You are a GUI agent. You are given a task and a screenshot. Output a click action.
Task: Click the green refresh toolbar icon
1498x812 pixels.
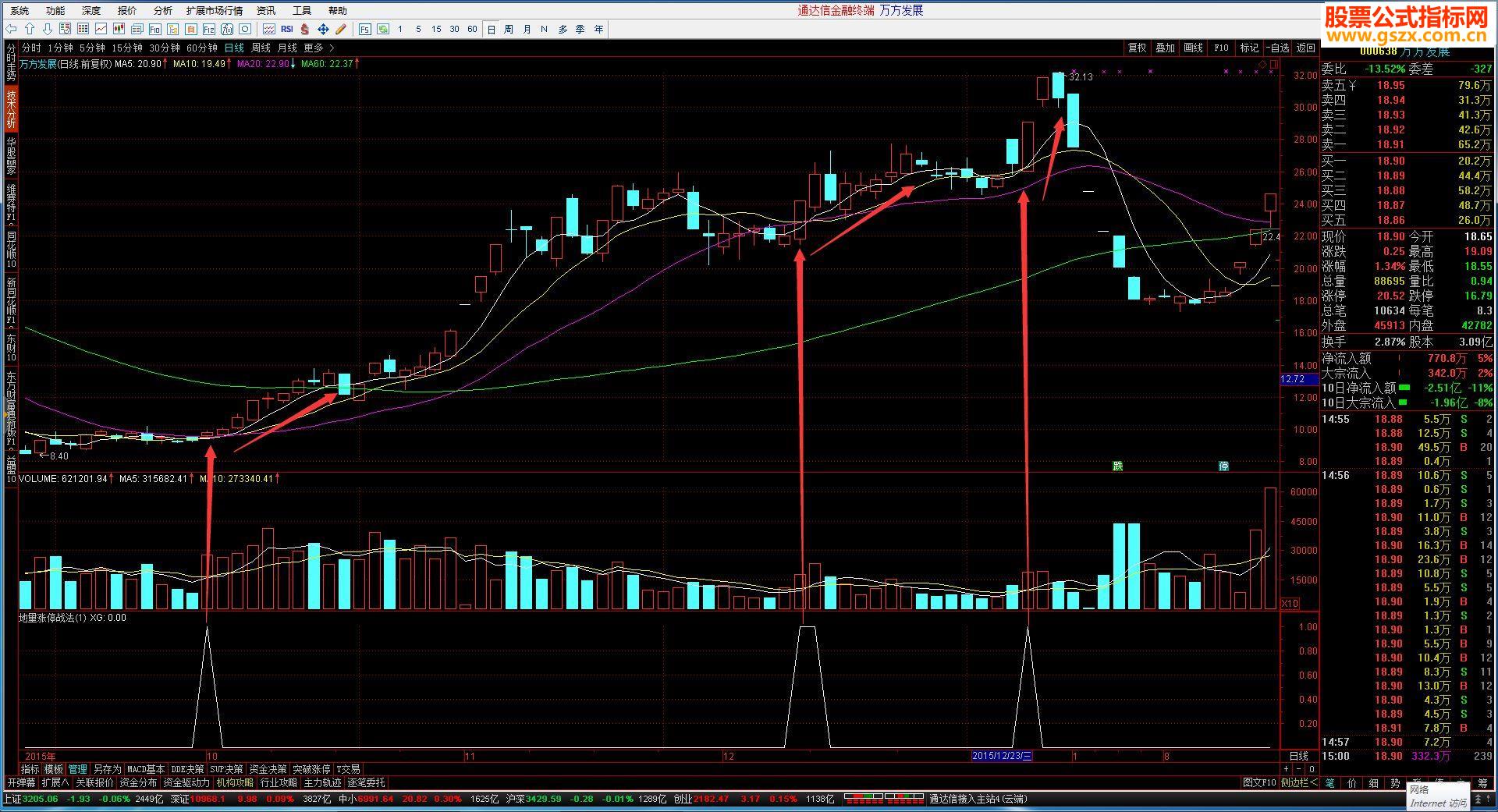(x=382, y=29)
